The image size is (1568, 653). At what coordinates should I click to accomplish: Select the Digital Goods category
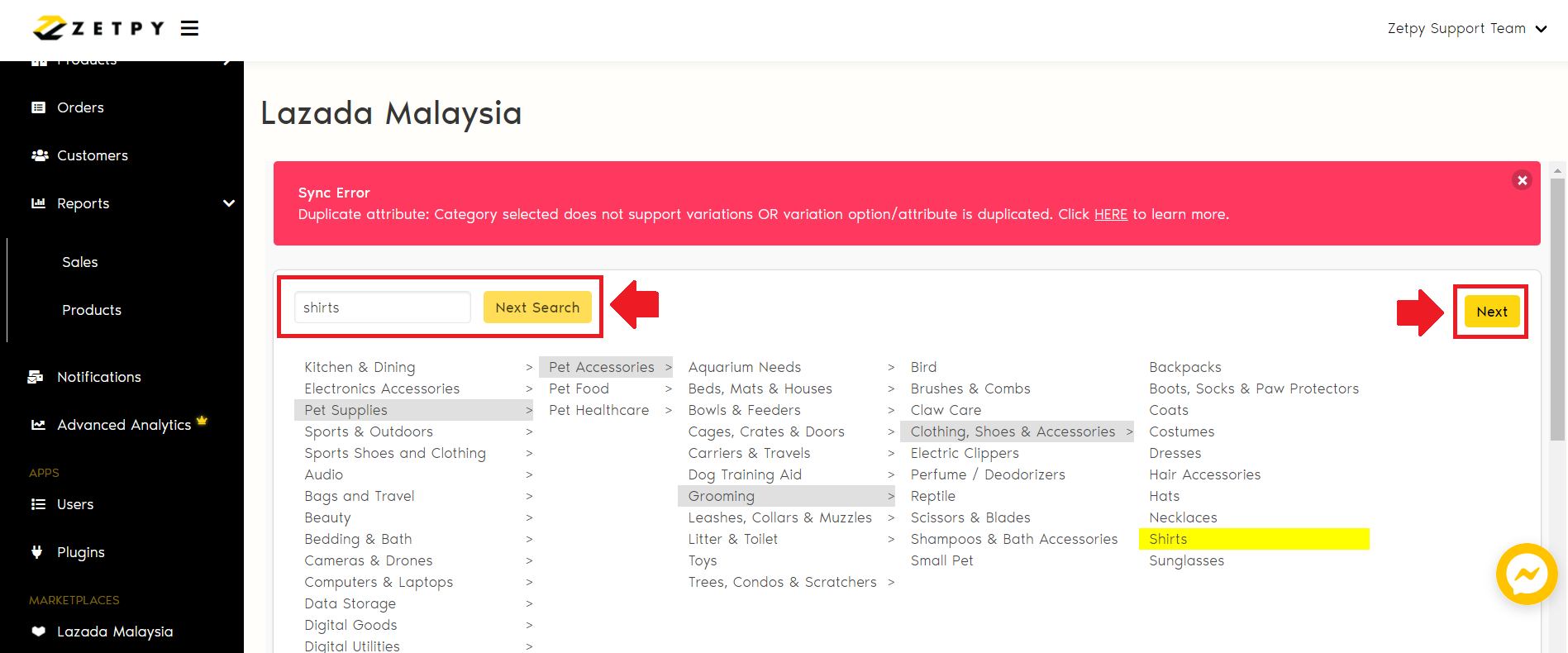(x=350, y=625)
